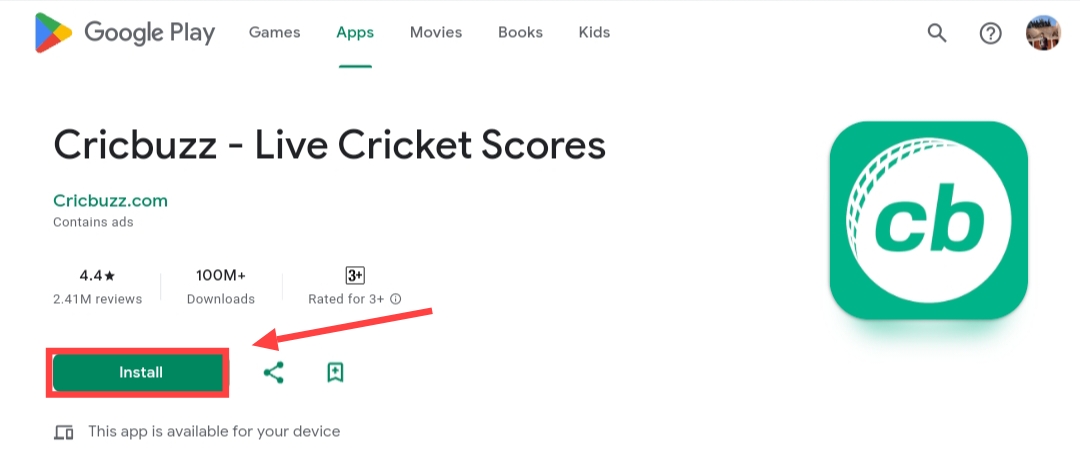View the 2.41M reviews rating

(x=97, y=299)
